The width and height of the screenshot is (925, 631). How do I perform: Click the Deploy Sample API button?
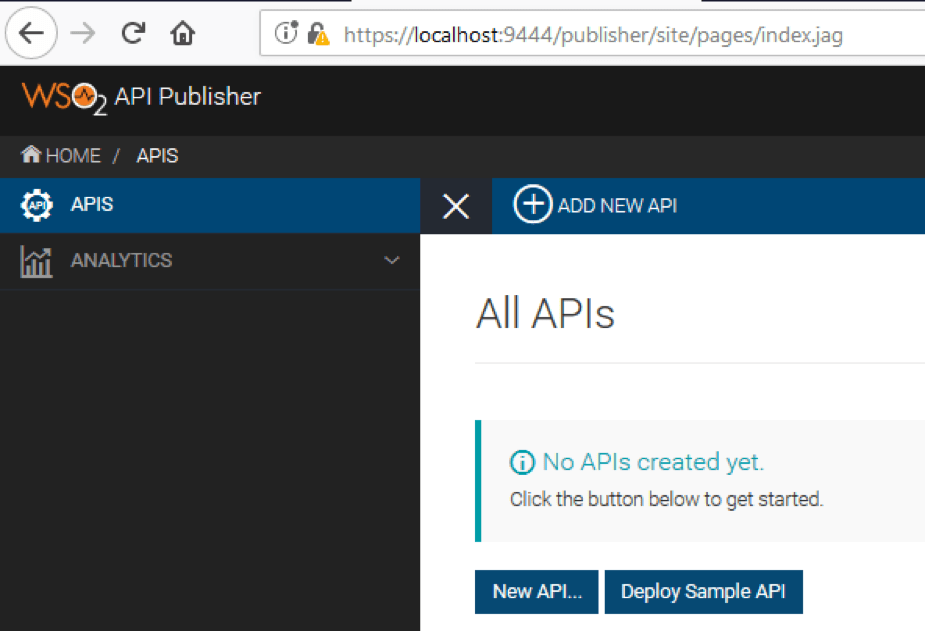[x=704, y=591]
